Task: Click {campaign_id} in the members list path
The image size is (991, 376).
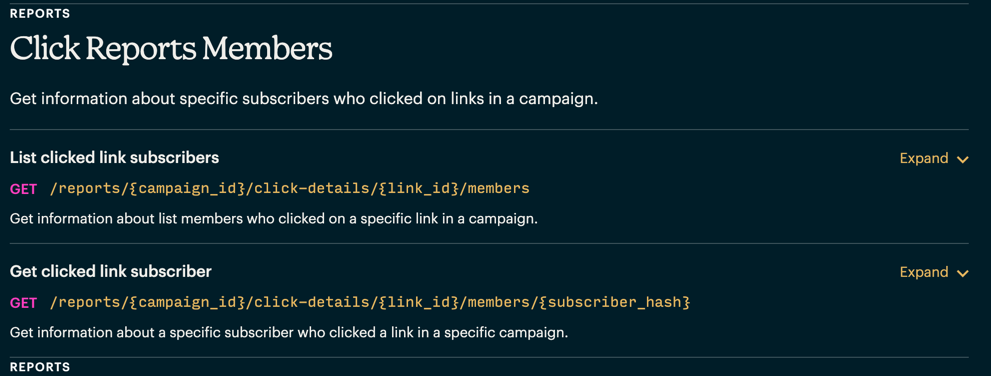Action: 190,188
